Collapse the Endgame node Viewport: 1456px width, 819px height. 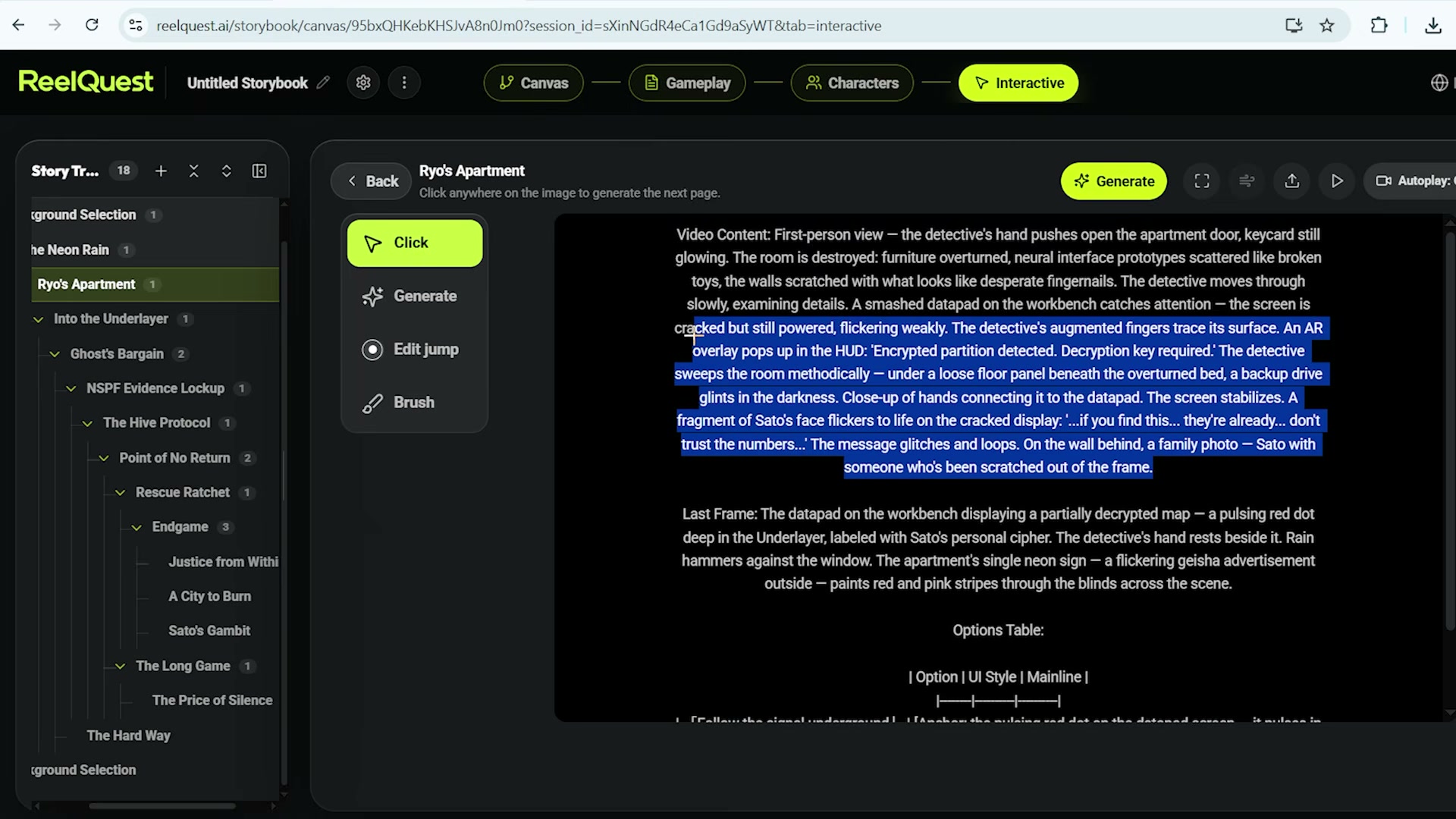(136, 527)
